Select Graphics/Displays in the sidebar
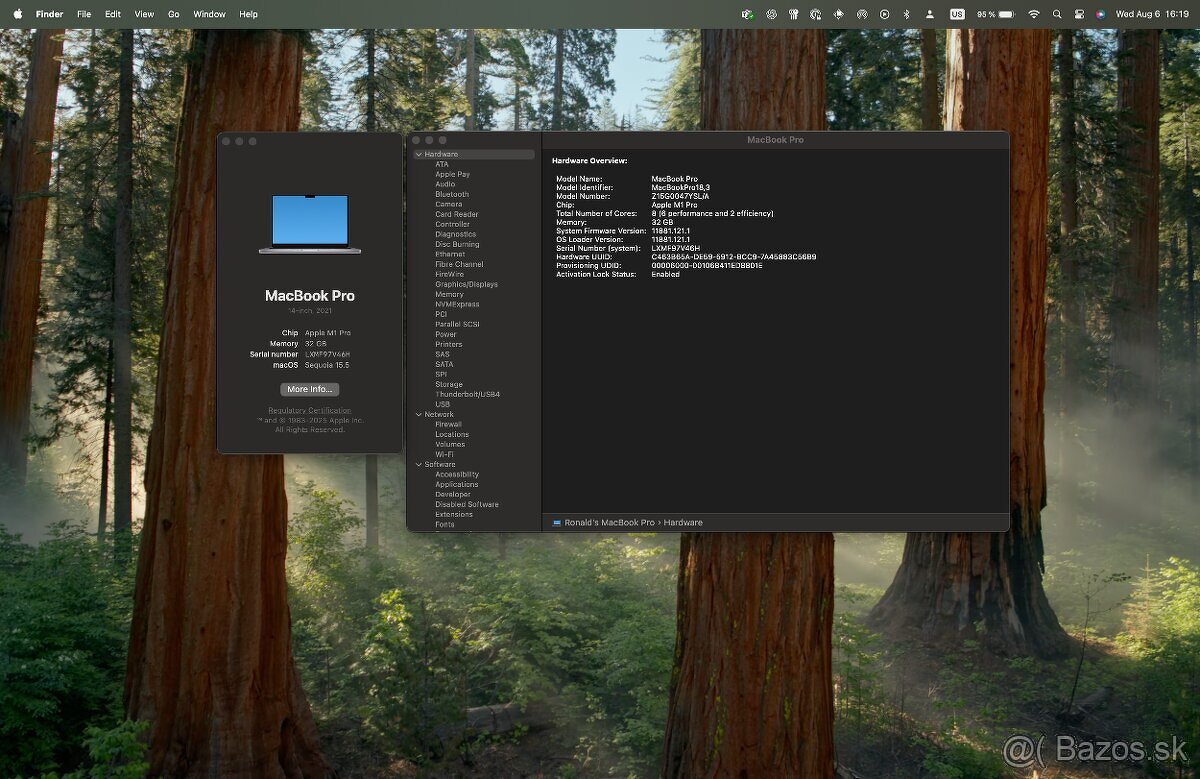 466,284
